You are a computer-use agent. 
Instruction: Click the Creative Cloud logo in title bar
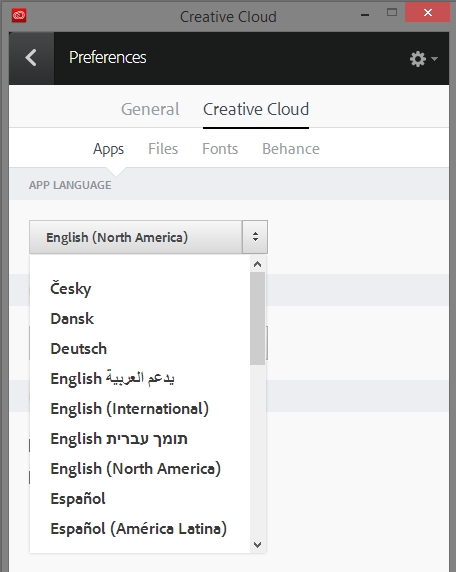click(19, 16)
